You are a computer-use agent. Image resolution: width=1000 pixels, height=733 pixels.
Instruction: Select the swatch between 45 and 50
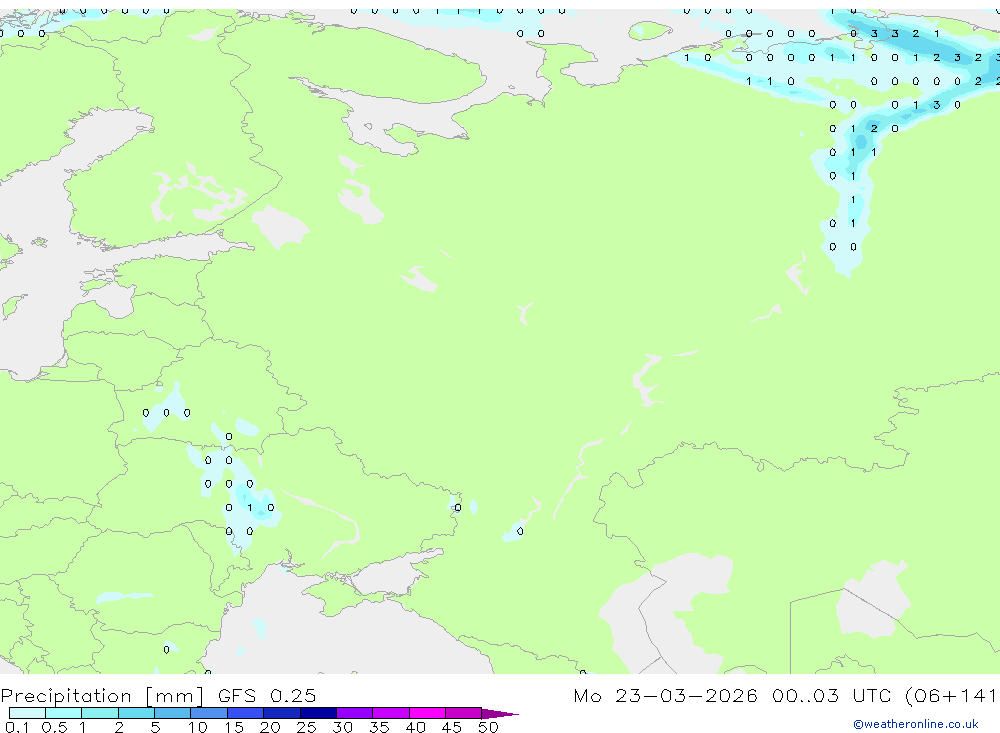coord(464,713)
